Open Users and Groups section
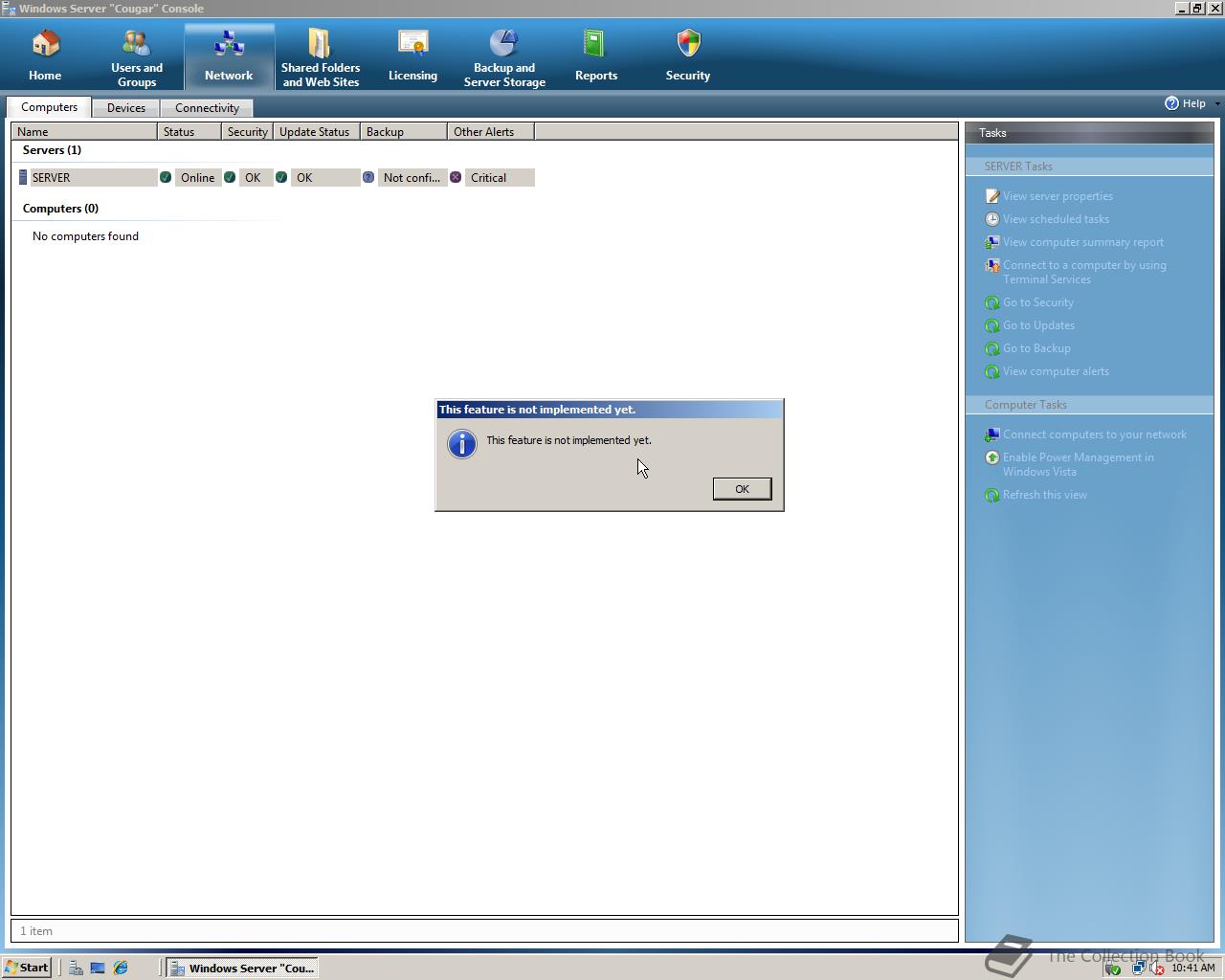 [x=137, y=57]
